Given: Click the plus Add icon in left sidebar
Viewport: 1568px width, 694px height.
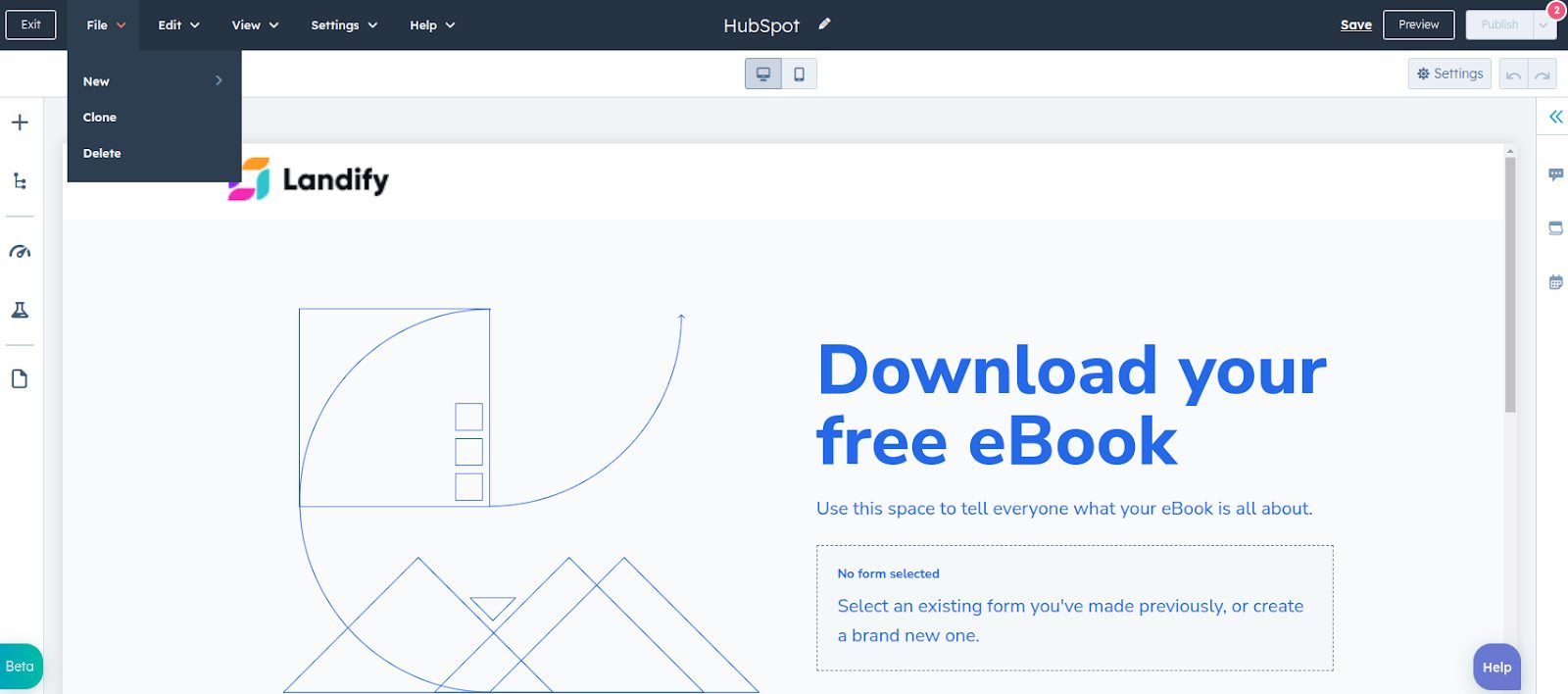Looking at the screenshot, I should (x=20, y=123).
